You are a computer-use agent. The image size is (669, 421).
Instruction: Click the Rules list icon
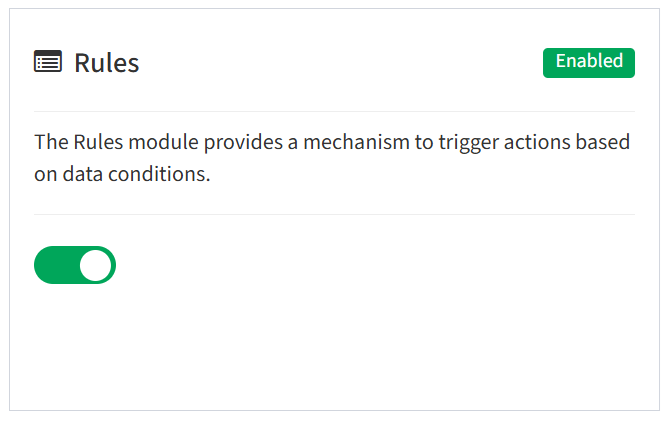pos(48,61)
